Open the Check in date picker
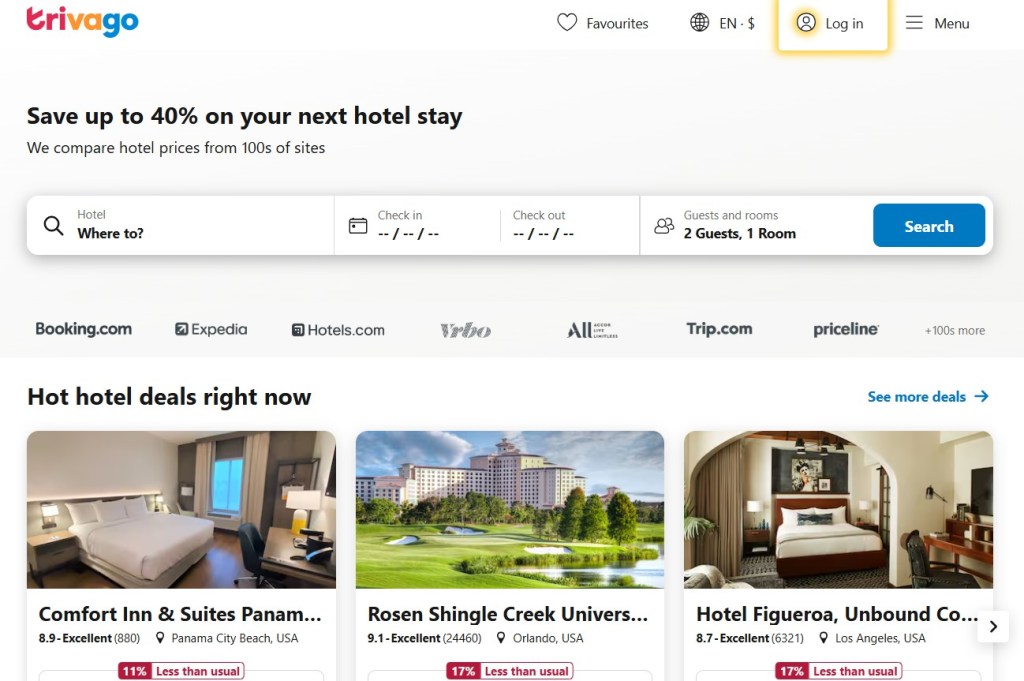This screenshot has height=681, width=1024. click(x=417, y=225)
